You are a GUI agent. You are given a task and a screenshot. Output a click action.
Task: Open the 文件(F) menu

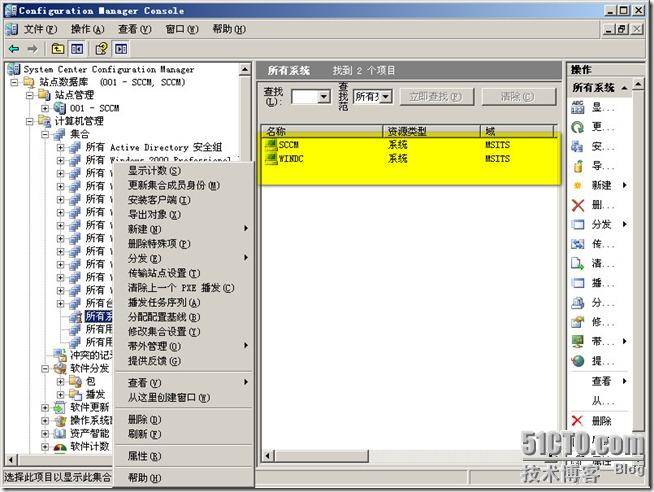tap(40, 29)
